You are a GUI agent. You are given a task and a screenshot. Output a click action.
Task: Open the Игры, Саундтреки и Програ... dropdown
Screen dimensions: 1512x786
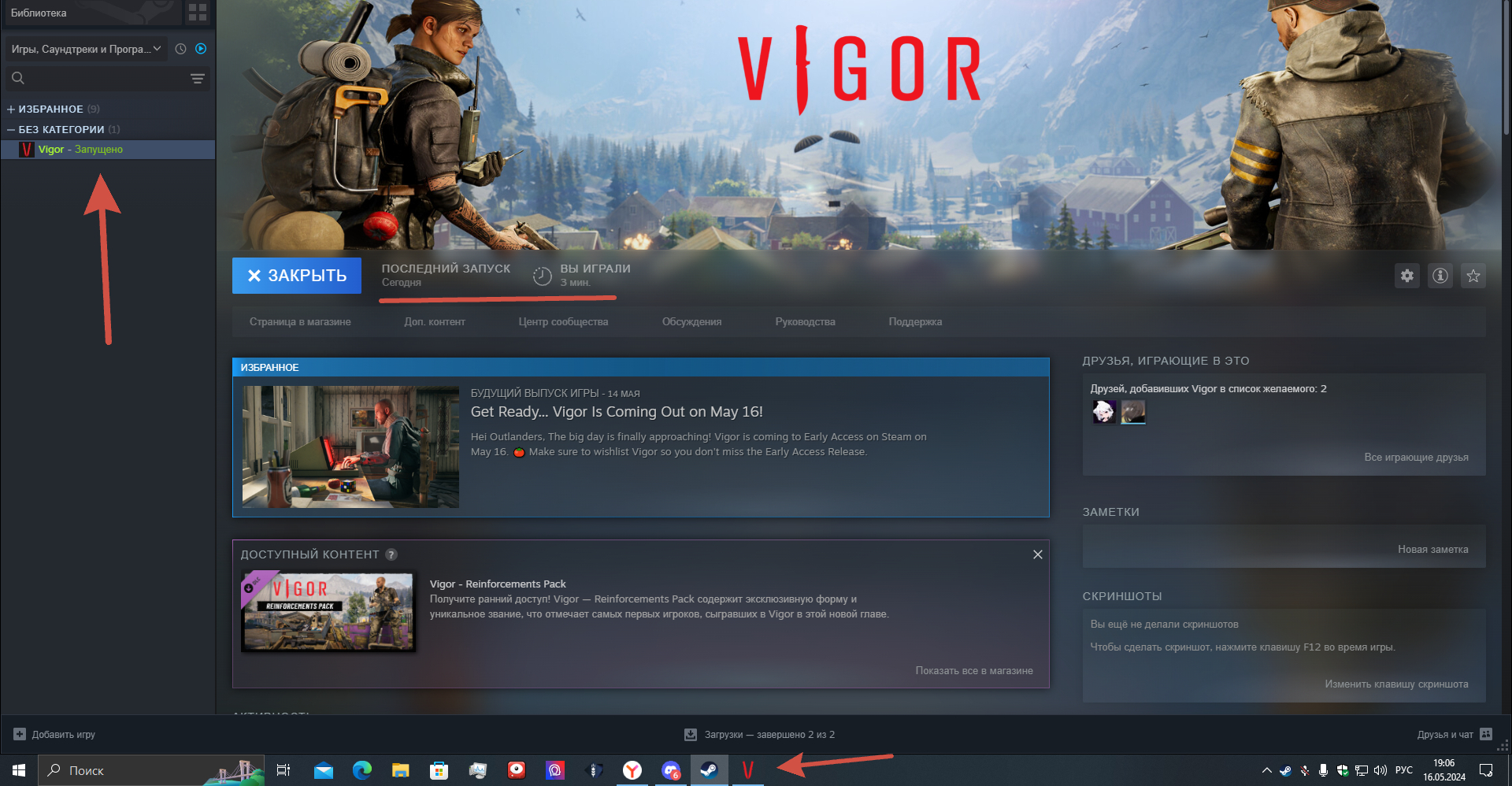click(86, 49)
